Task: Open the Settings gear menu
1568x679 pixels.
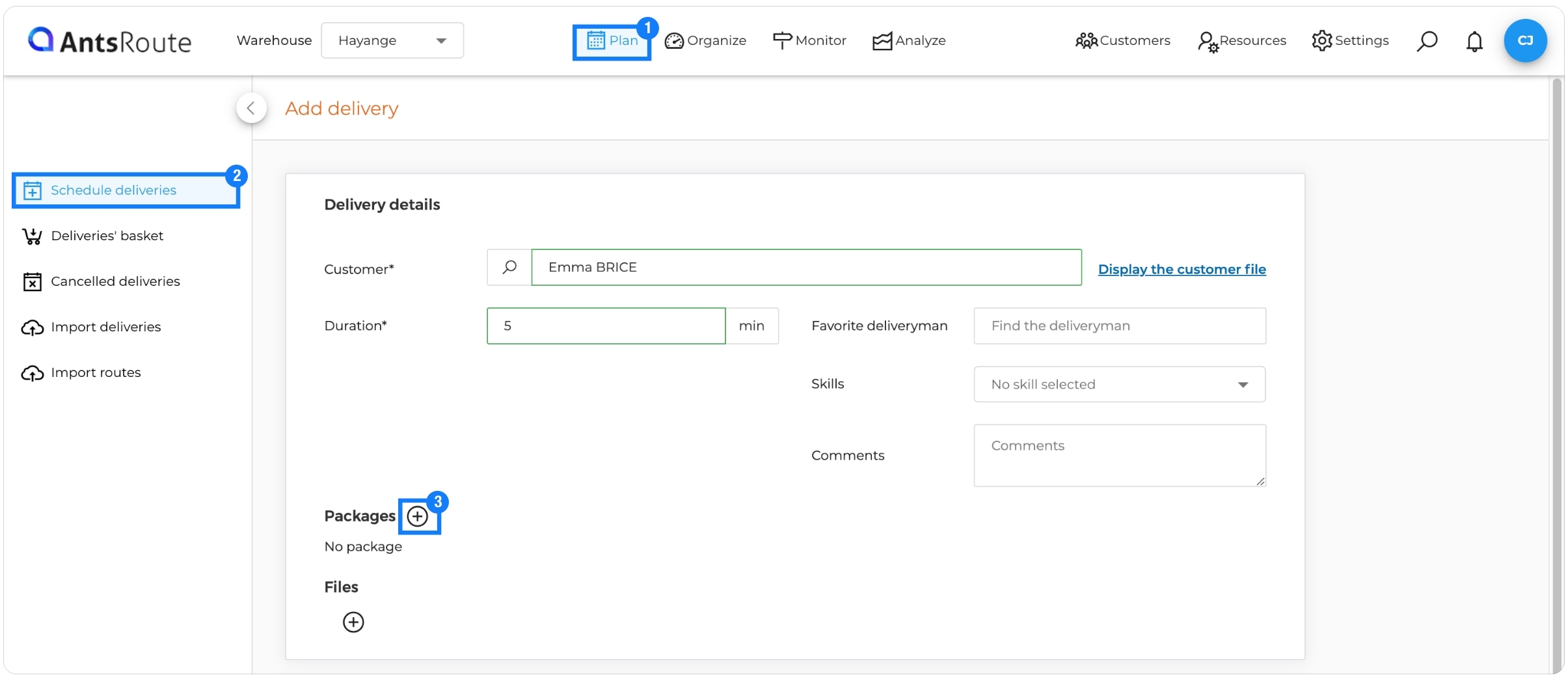Action: coord(1350,40)
